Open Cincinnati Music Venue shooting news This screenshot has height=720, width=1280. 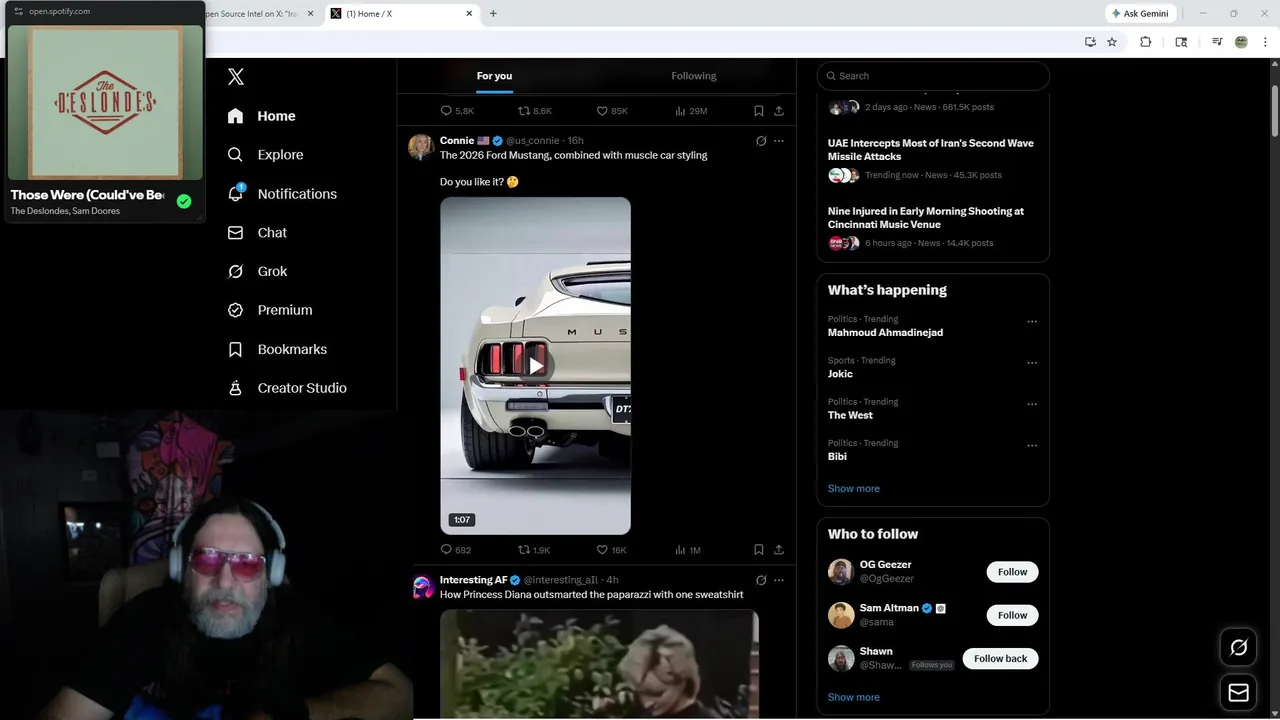(x=926, y=218)
